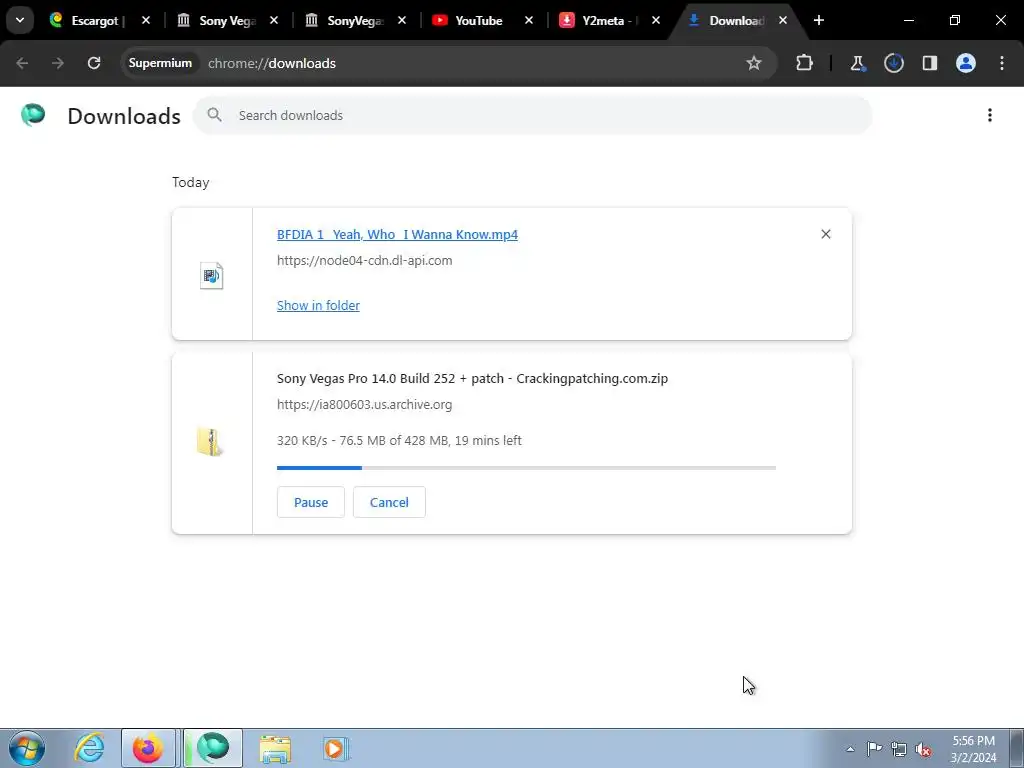
Task: Click the Search downloads field
Action: (x=532, y=115)
